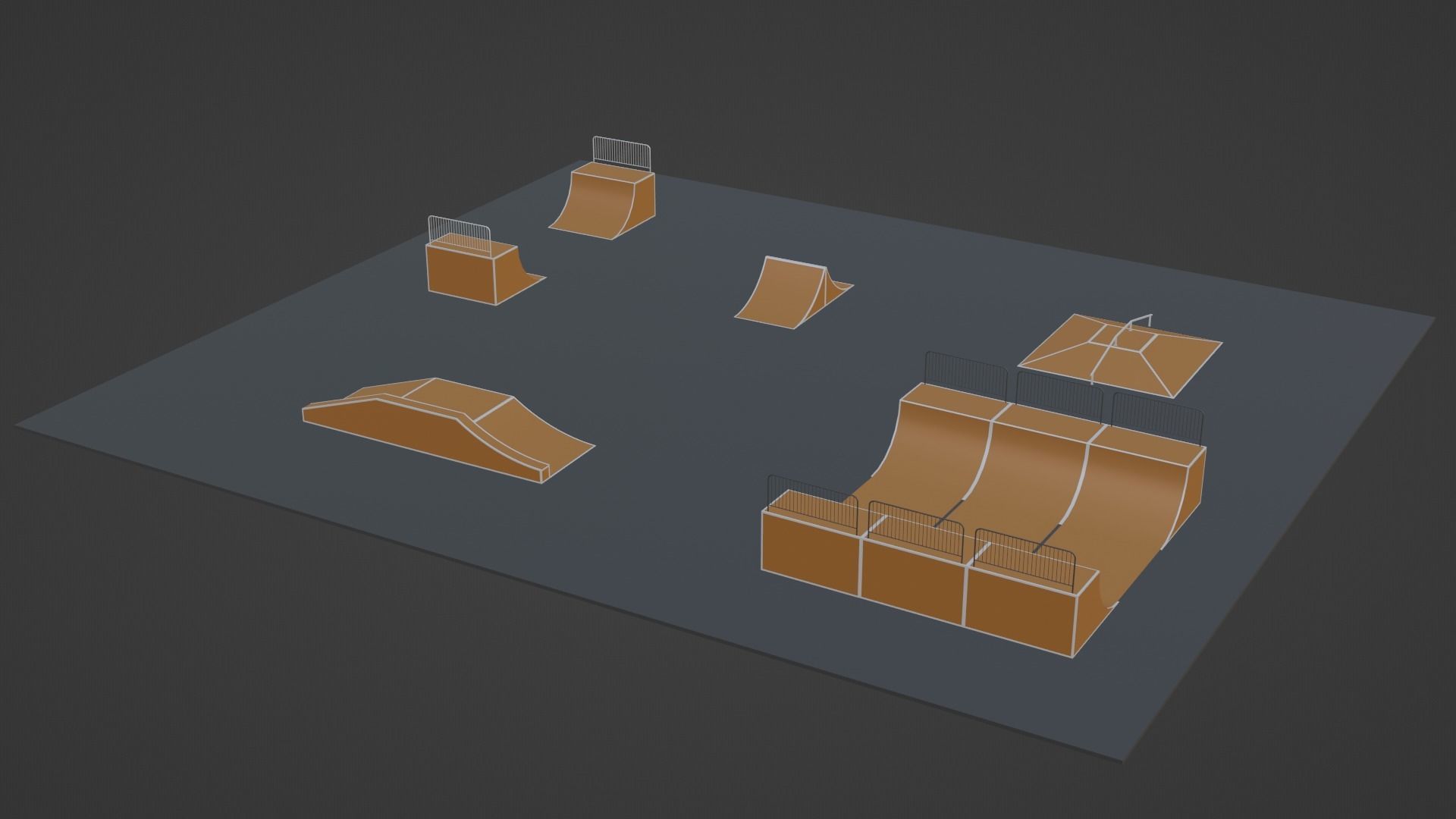Click the white railing on the farthest quarter pipe

[x=622, y=154]
